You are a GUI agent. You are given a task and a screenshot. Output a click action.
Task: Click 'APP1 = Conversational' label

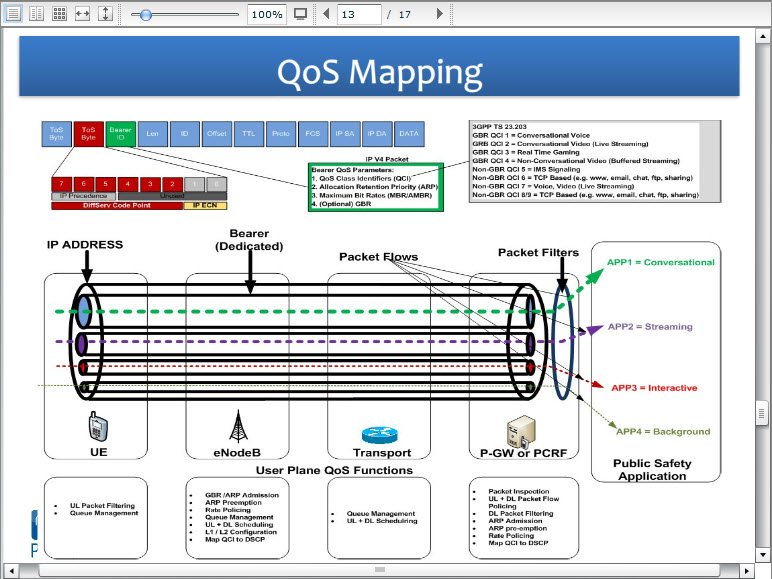[x=660, y=262]
